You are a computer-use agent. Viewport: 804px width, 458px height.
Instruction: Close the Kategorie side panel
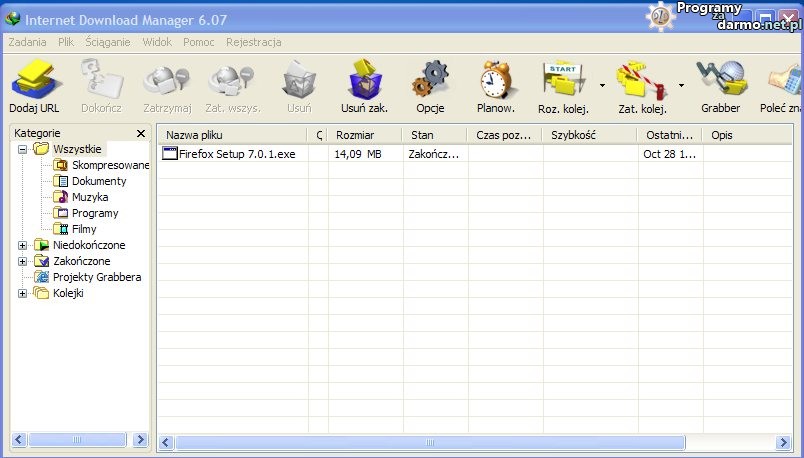click(x=141, y=133)
